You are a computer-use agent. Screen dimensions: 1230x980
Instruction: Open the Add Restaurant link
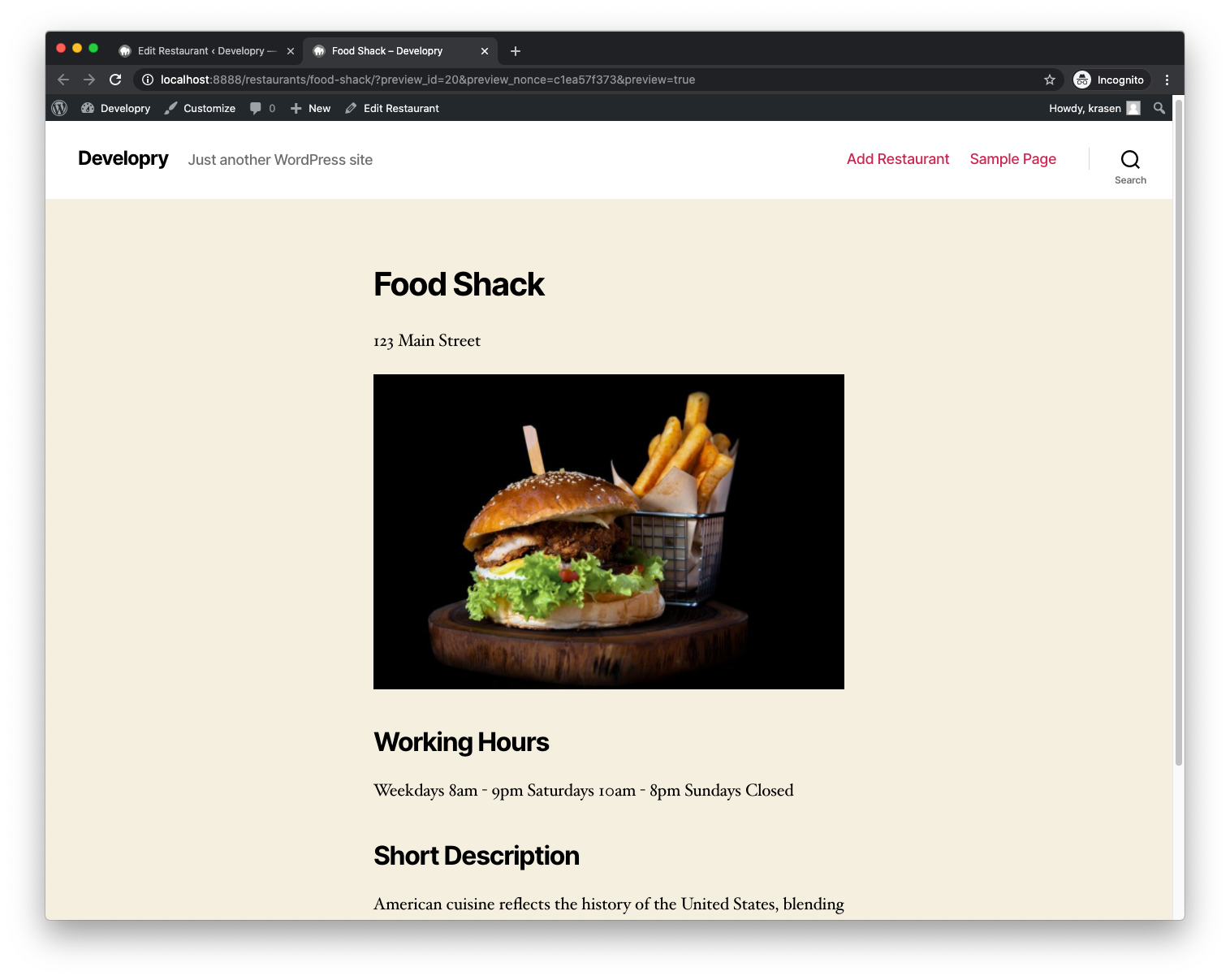tap(898, 159)
